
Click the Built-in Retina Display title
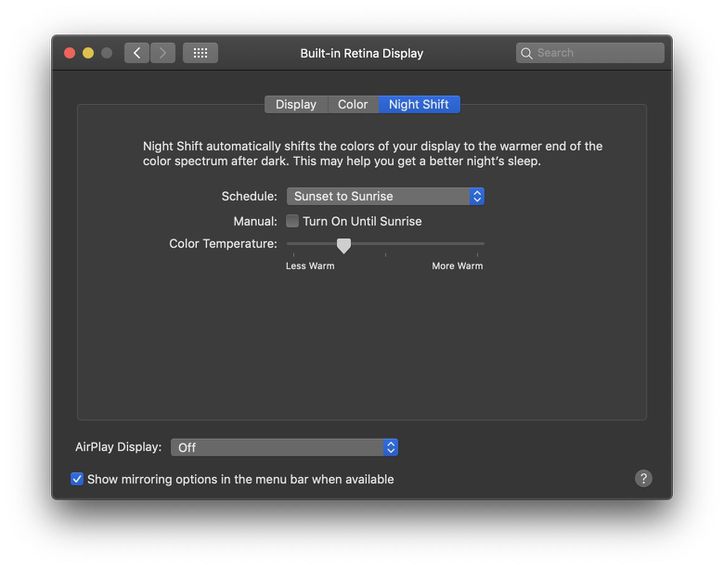pyautogui.click(x=362, y=54)
